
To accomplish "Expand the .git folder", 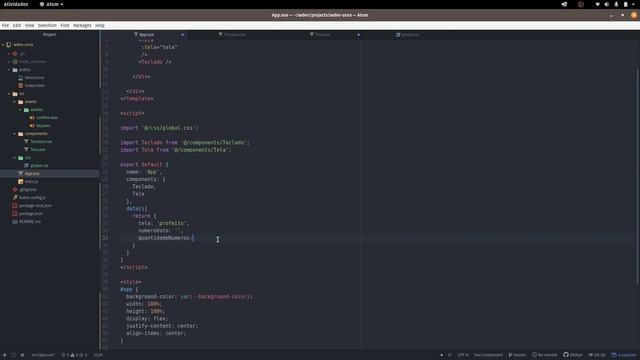I will tap(9, 53).
